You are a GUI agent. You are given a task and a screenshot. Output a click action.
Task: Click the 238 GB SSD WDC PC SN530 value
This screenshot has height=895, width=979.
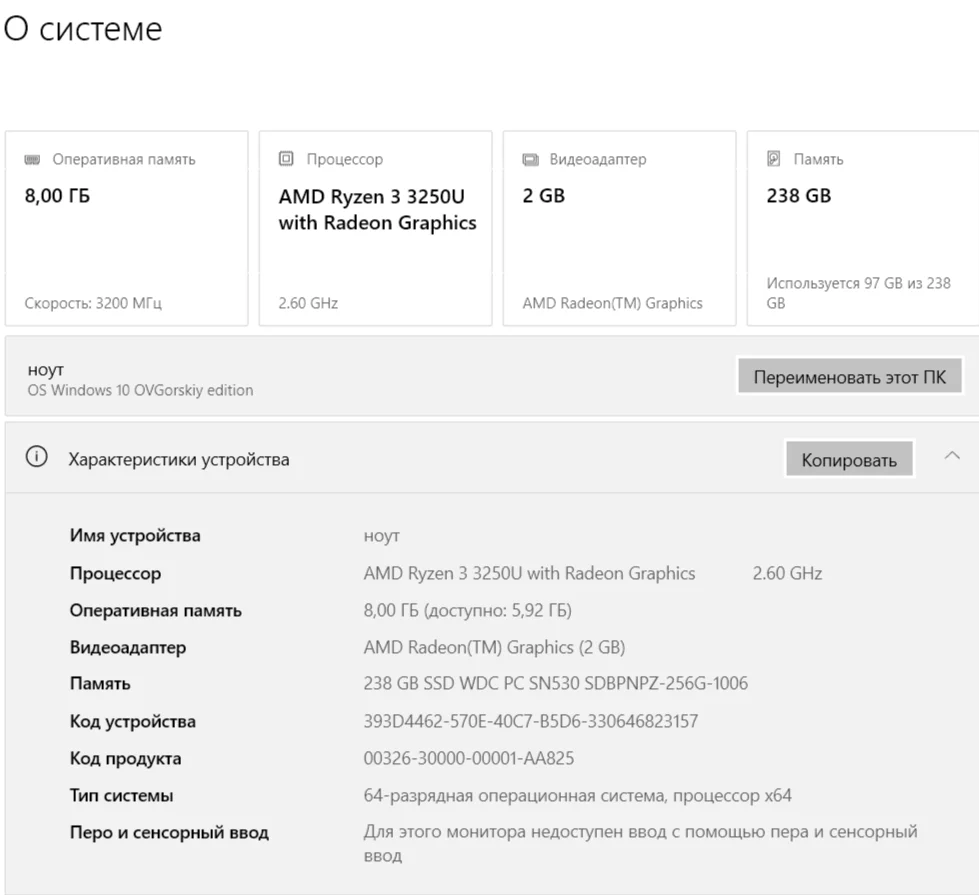[556, 683]
